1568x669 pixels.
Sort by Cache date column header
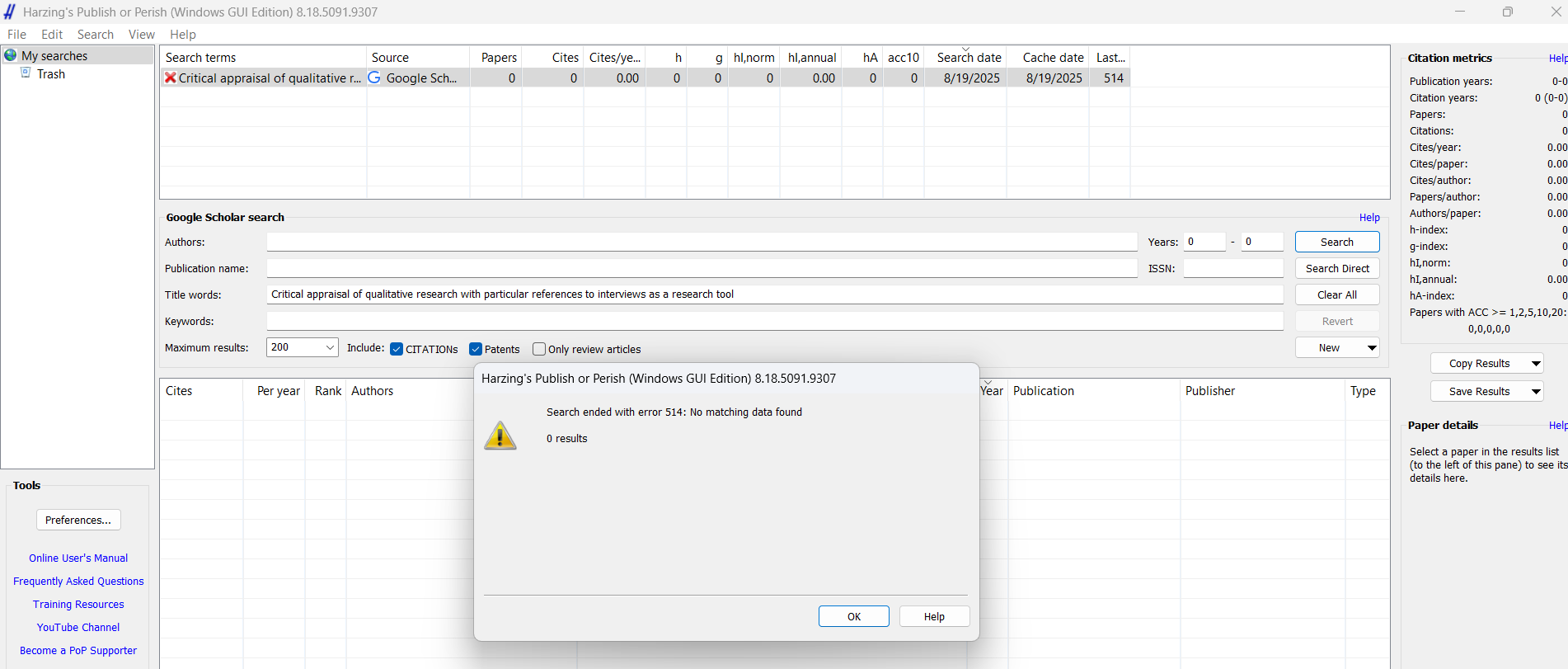pos(1048,57)
